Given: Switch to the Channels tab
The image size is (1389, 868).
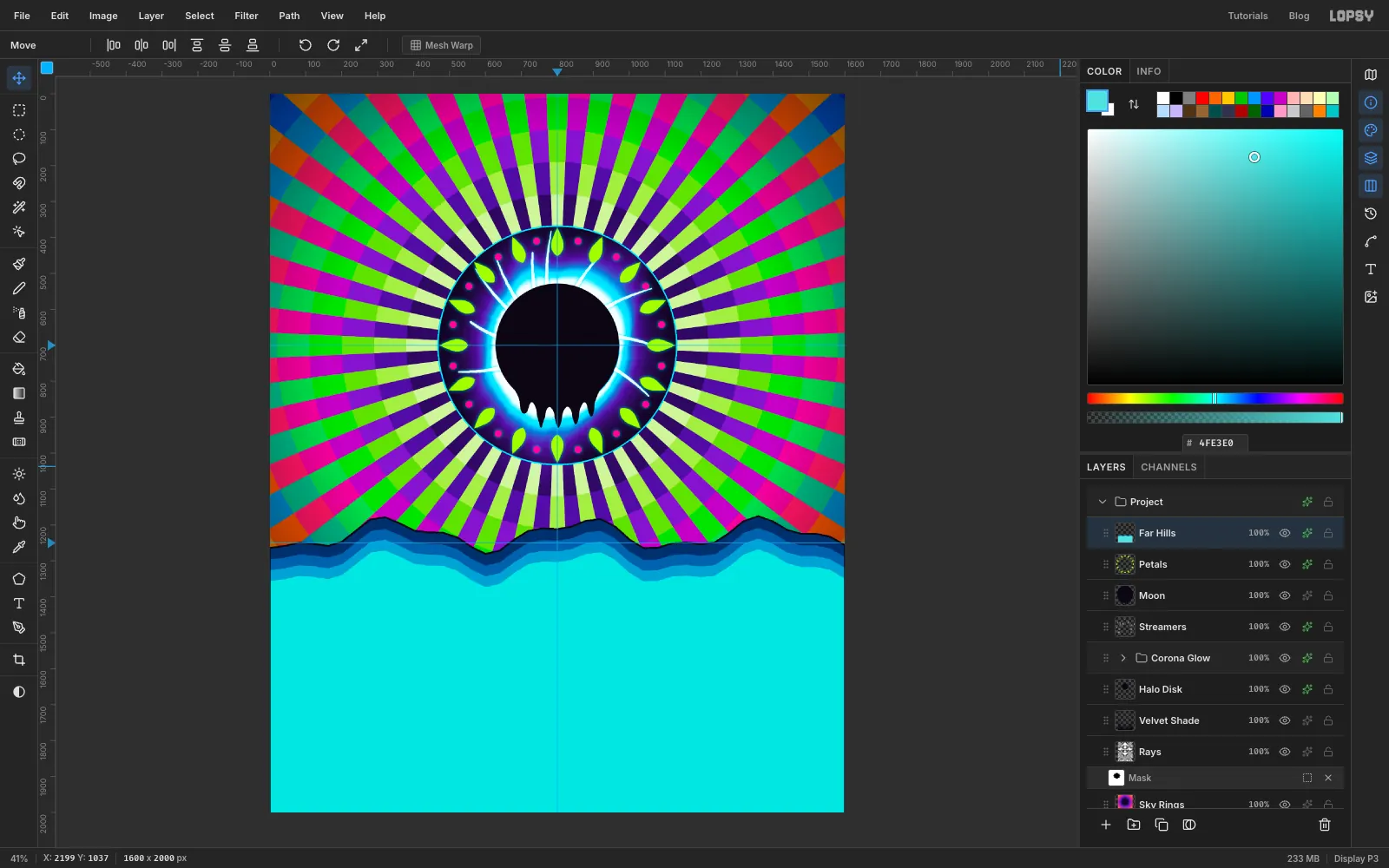Looking at the screenshot, I should 1168,467.
